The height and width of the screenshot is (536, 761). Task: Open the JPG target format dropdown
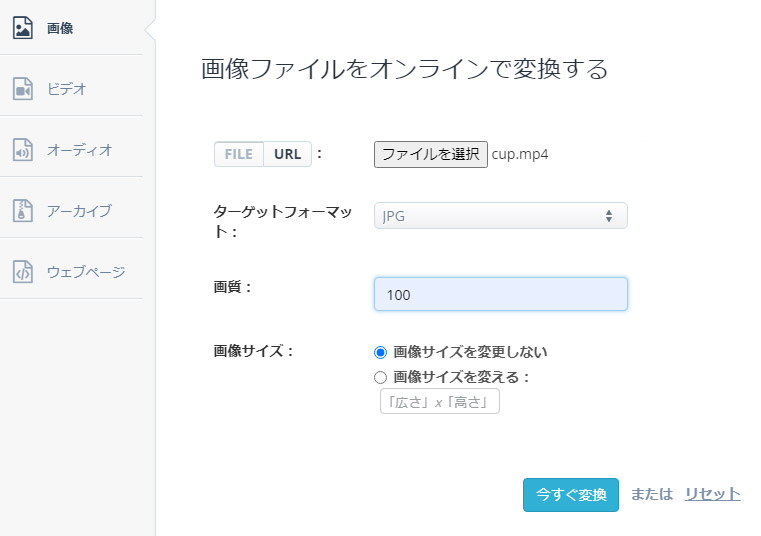500,216
